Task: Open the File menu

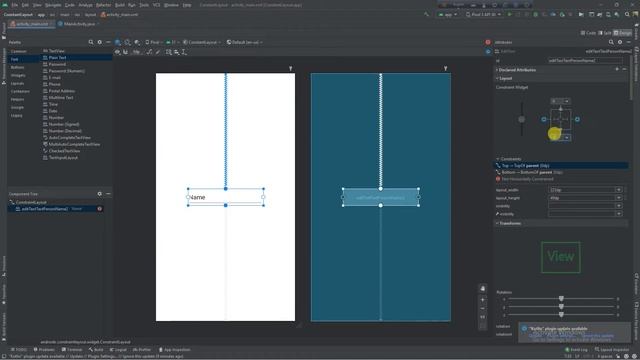Action: (x=15, y=5)
